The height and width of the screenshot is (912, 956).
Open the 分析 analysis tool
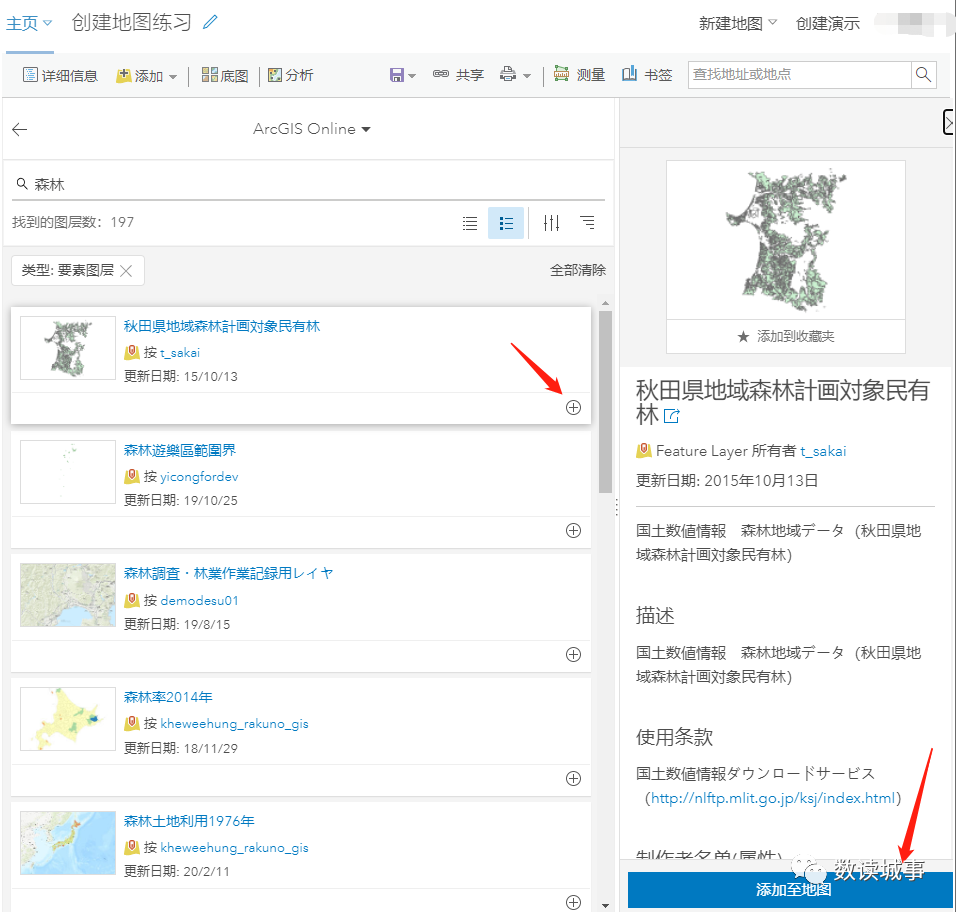[x=291, y=75]
